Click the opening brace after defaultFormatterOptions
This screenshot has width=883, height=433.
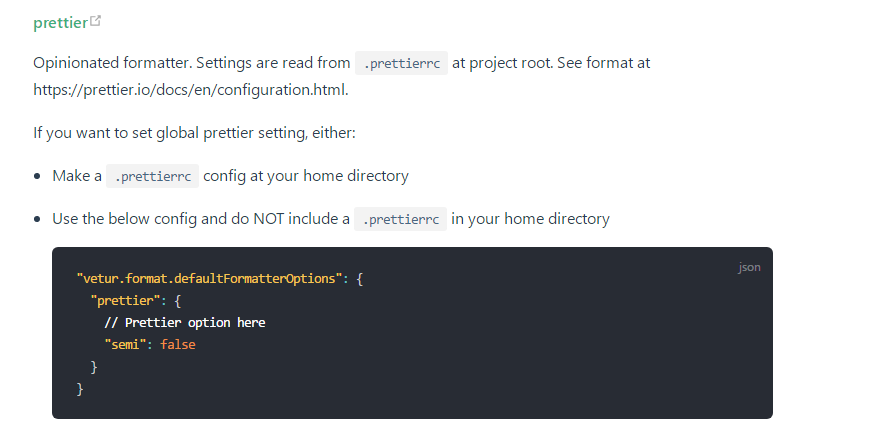360,278
